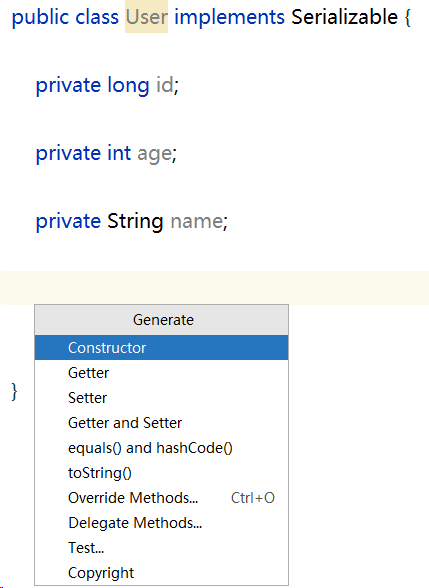Click the id field declaration

pos(107,85)
